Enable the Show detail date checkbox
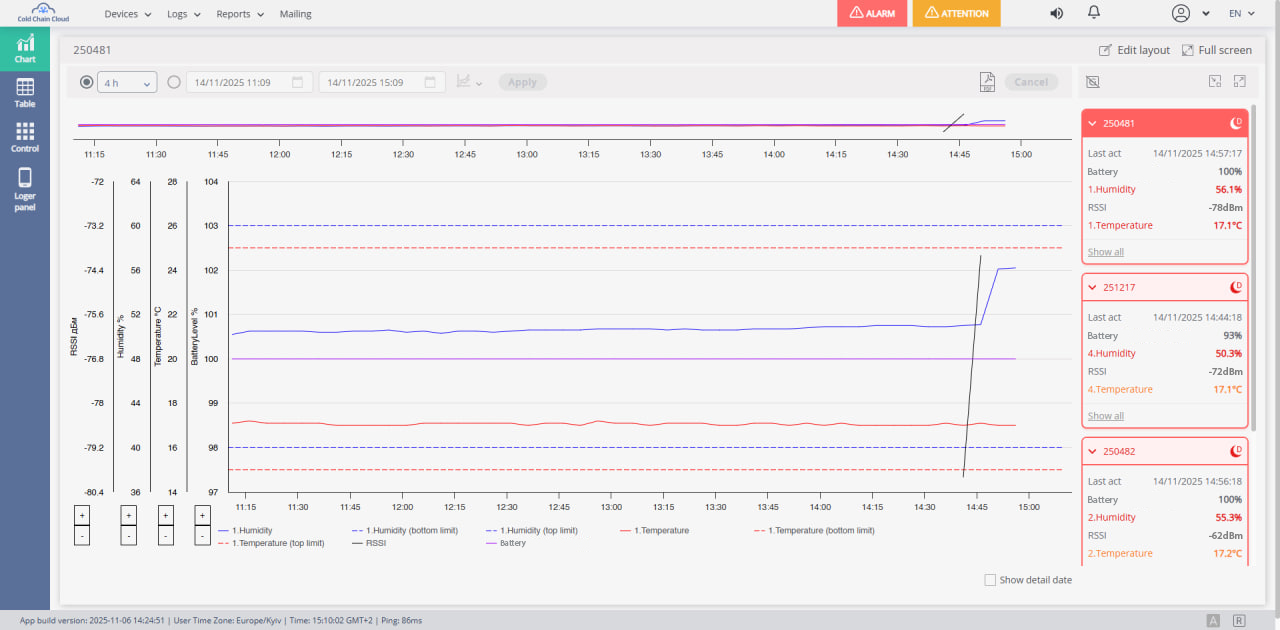 point(990,580)
